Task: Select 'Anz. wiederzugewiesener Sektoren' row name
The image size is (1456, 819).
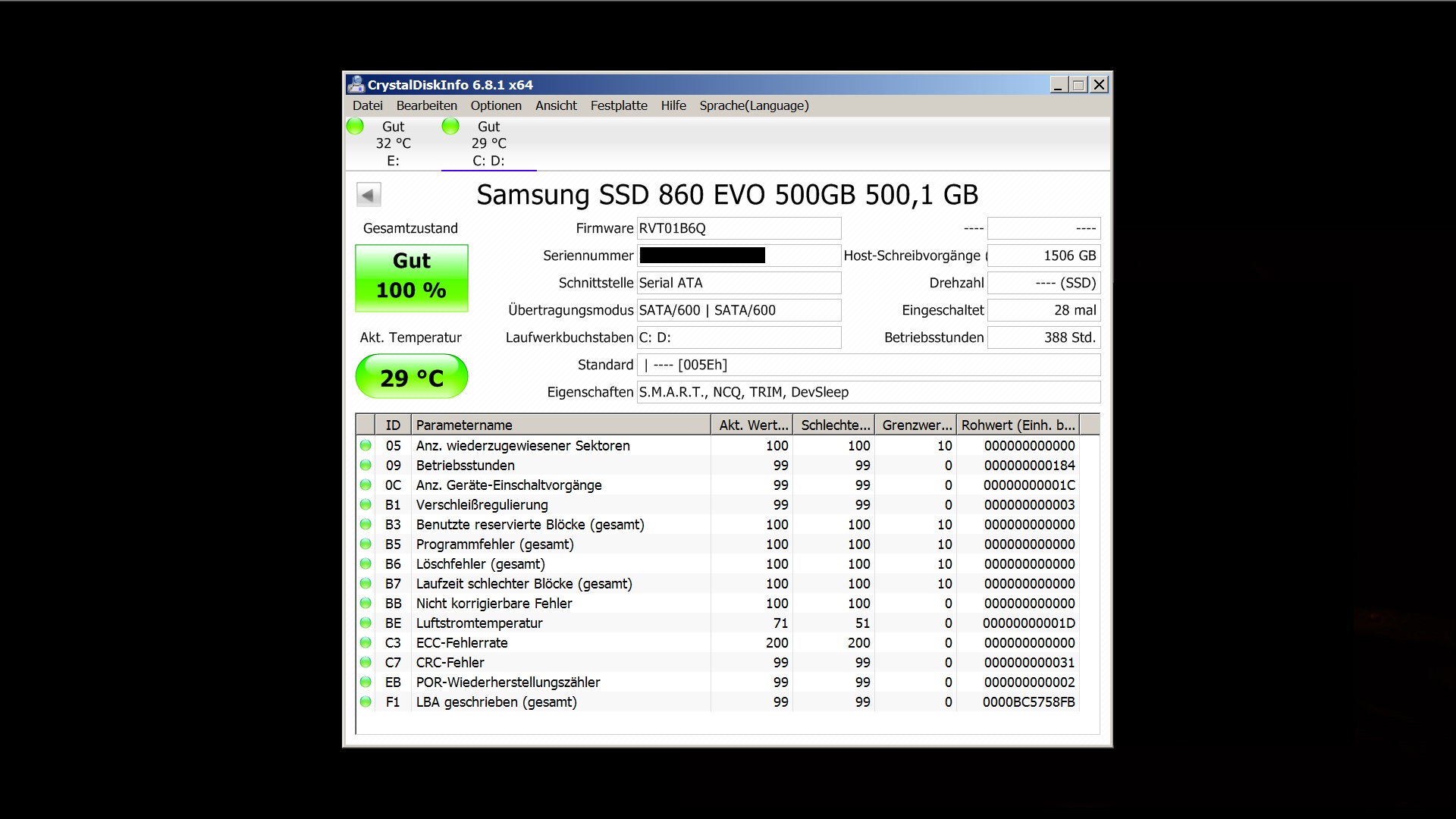Action: tap(523, 446)
